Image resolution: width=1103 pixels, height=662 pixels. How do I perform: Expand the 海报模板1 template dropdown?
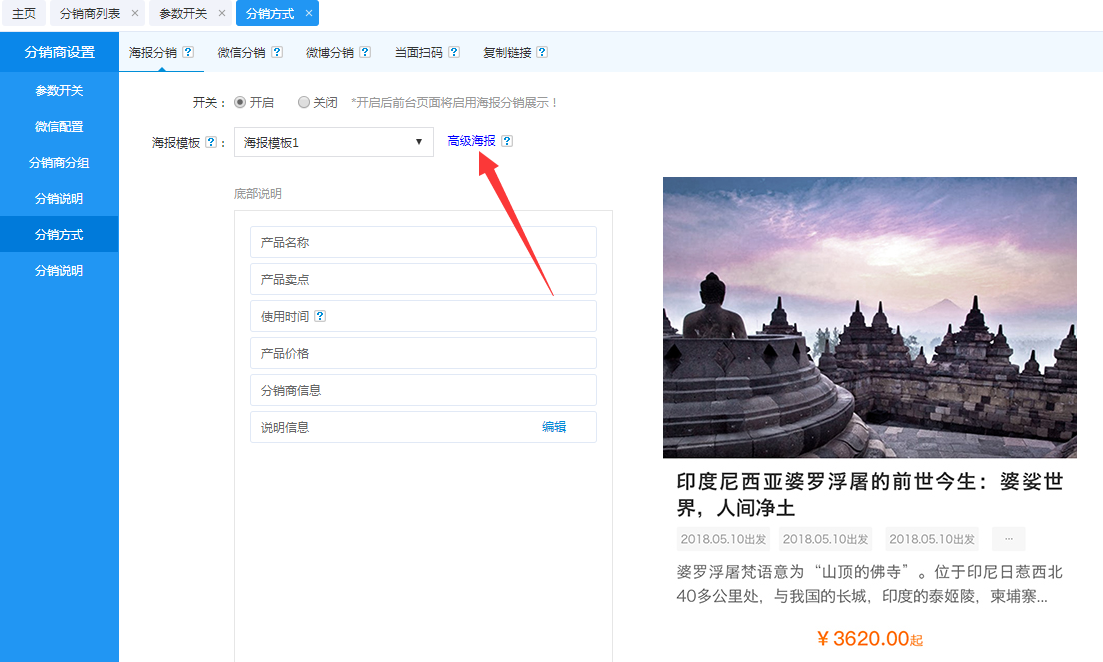coord(333,142)
